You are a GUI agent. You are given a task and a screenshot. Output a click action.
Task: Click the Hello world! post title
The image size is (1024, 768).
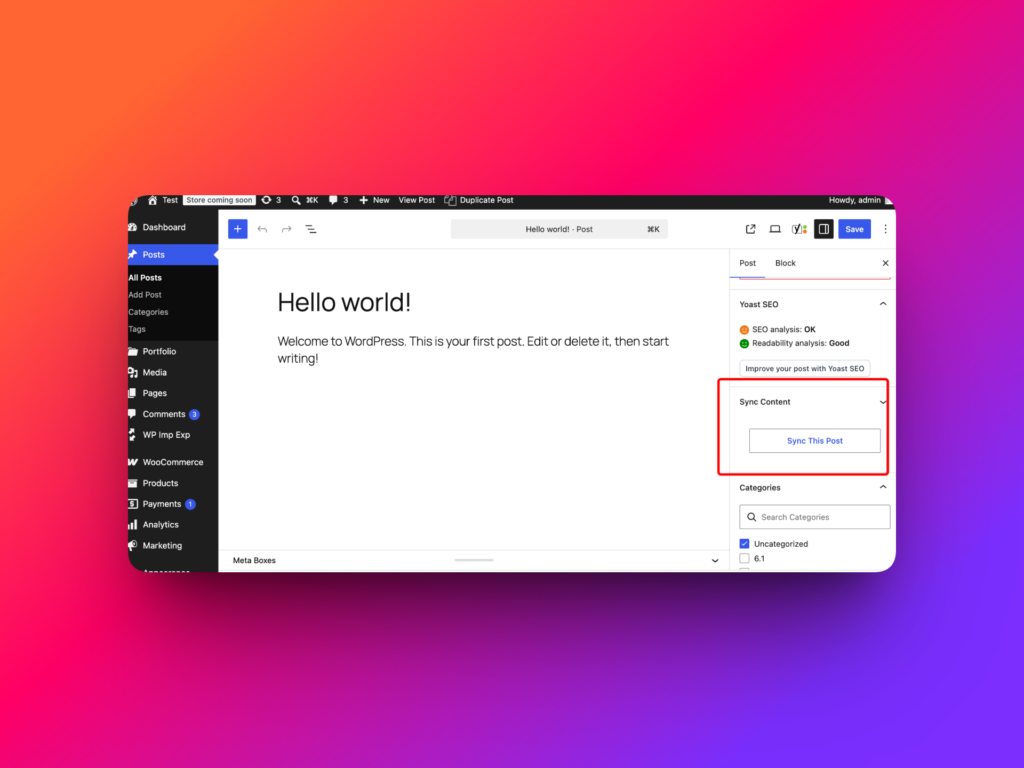344,302
